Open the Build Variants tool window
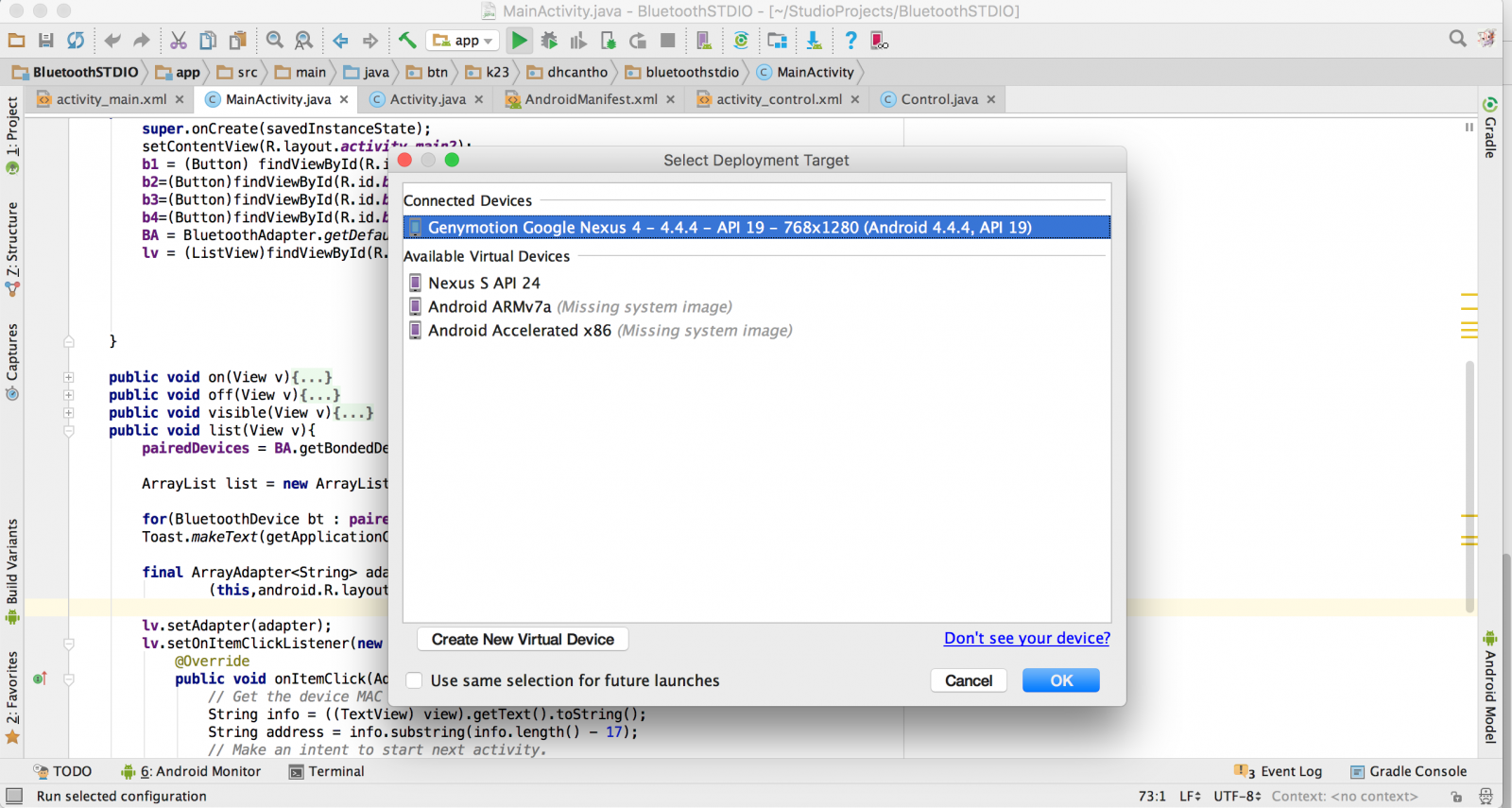The image size is (1512, 808). [x=12, y=572]
